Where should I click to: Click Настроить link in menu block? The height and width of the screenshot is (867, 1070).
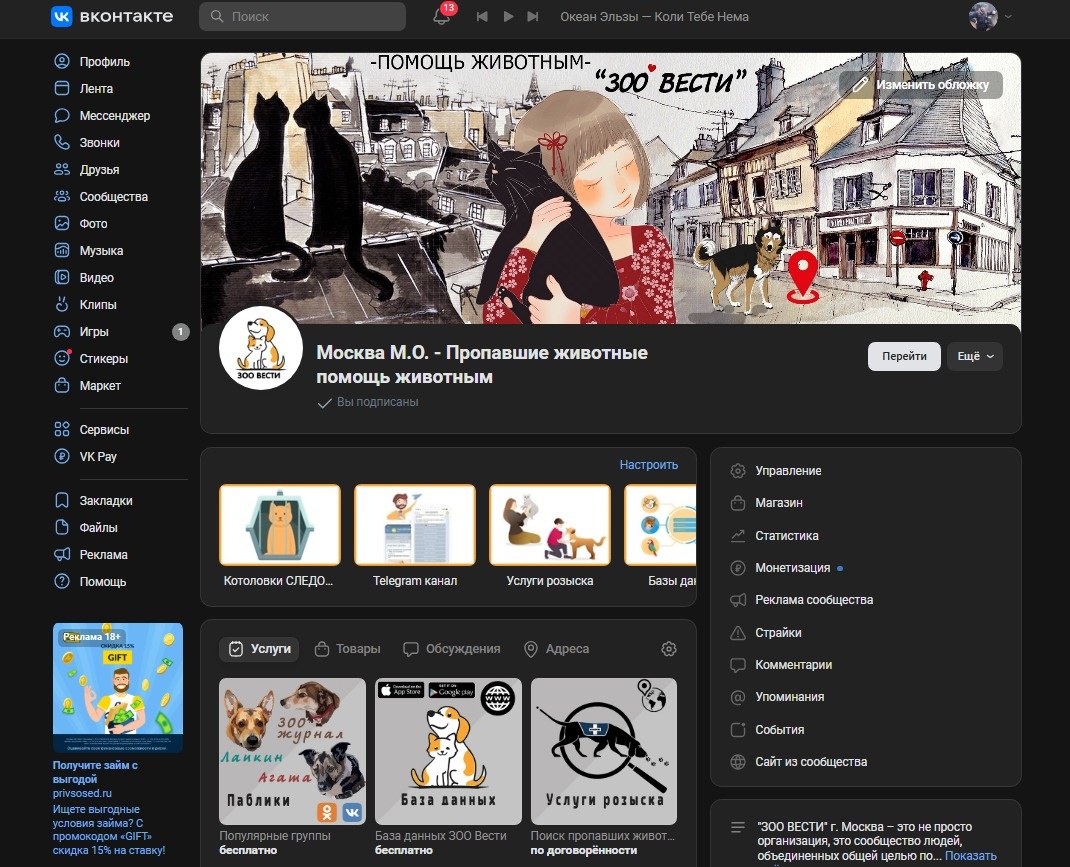coord(648,465)
